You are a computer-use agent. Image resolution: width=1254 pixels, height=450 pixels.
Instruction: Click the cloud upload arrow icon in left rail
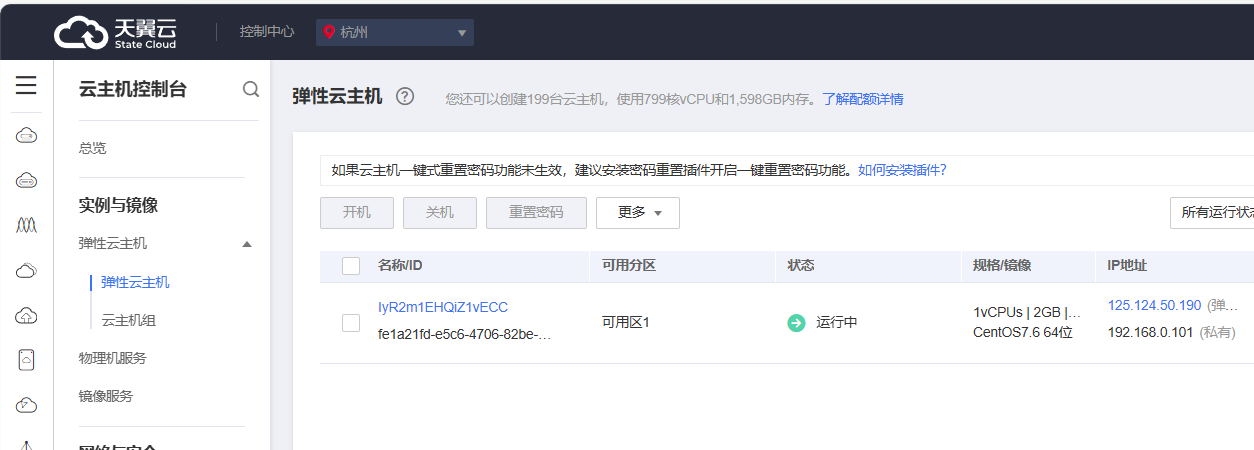tap(27, 316)
